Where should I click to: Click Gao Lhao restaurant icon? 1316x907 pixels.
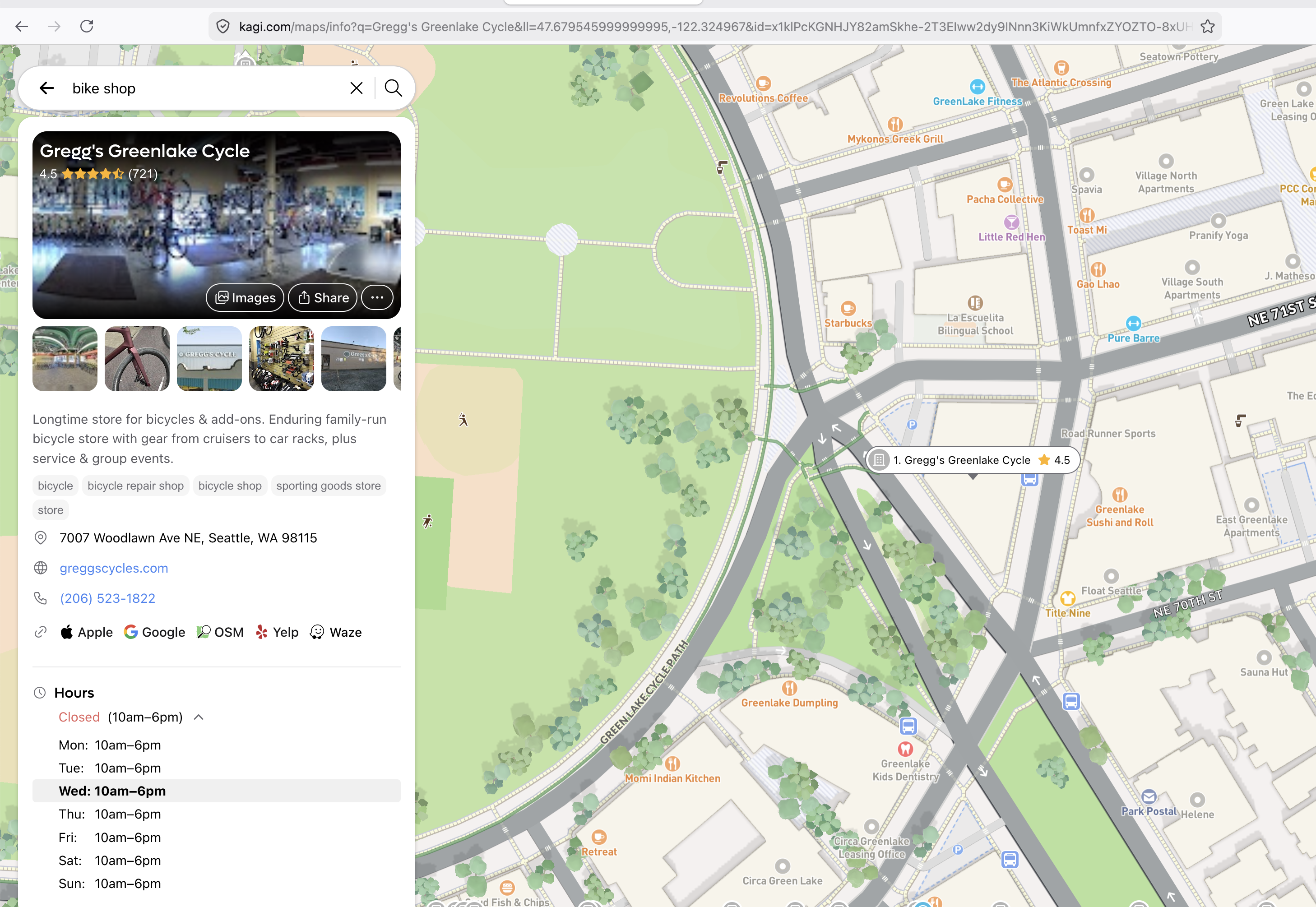click(1098, 269)
